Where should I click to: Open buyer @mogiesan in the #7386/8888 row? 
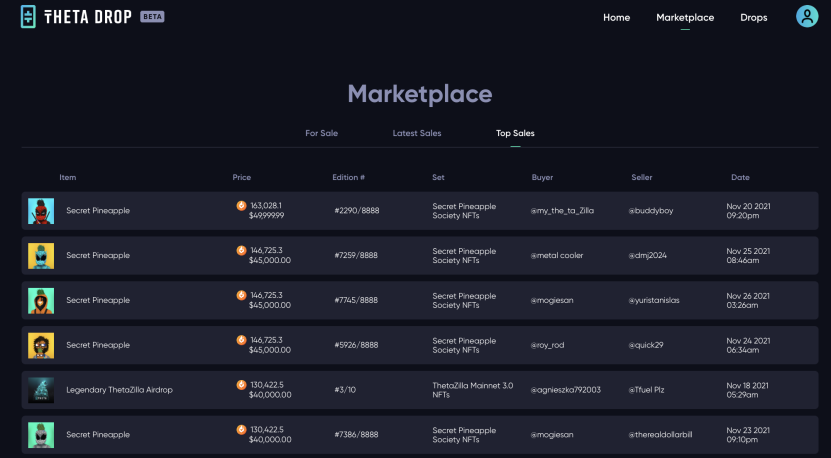pos(552,435)
